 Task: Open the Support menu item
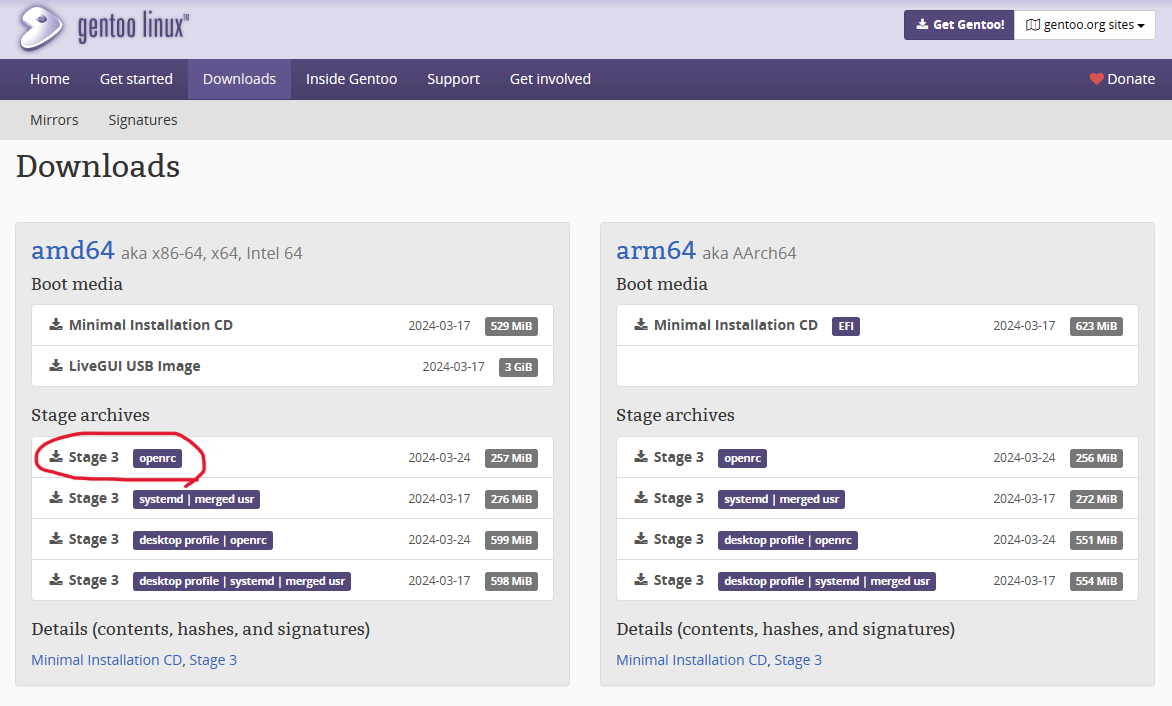pos(453,79)
